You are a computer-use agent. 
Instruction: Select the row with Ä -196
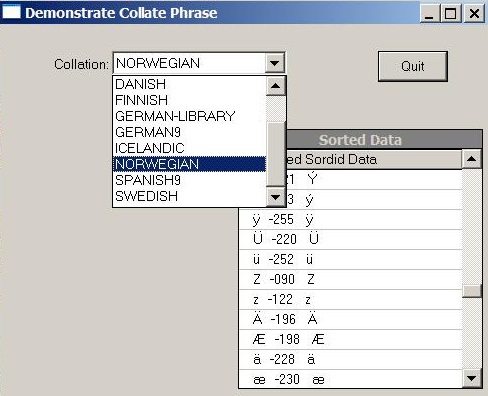click(351, 319)
